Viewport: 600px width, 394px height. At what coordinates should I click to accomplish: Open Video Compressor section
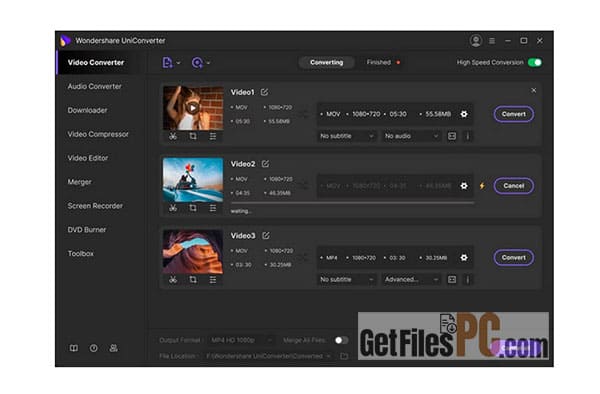coord(98,134)
